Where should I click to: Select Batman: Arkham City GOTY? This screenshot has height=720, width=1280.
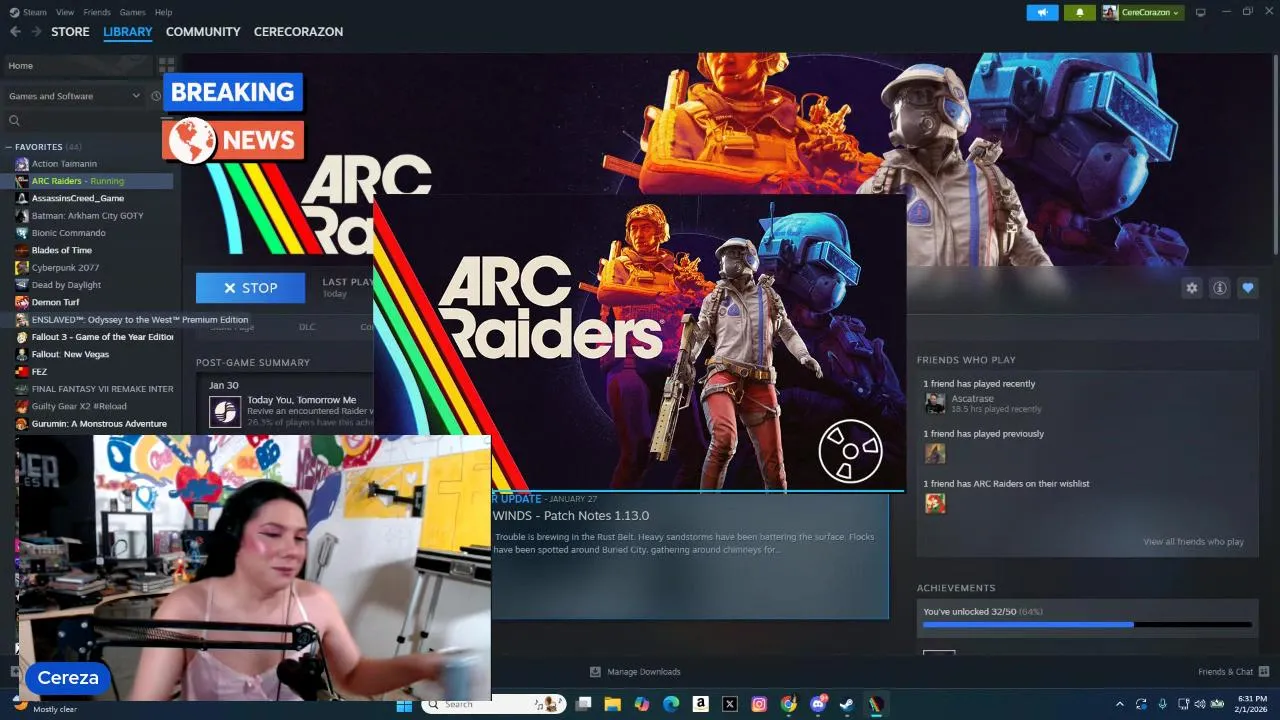88,216
